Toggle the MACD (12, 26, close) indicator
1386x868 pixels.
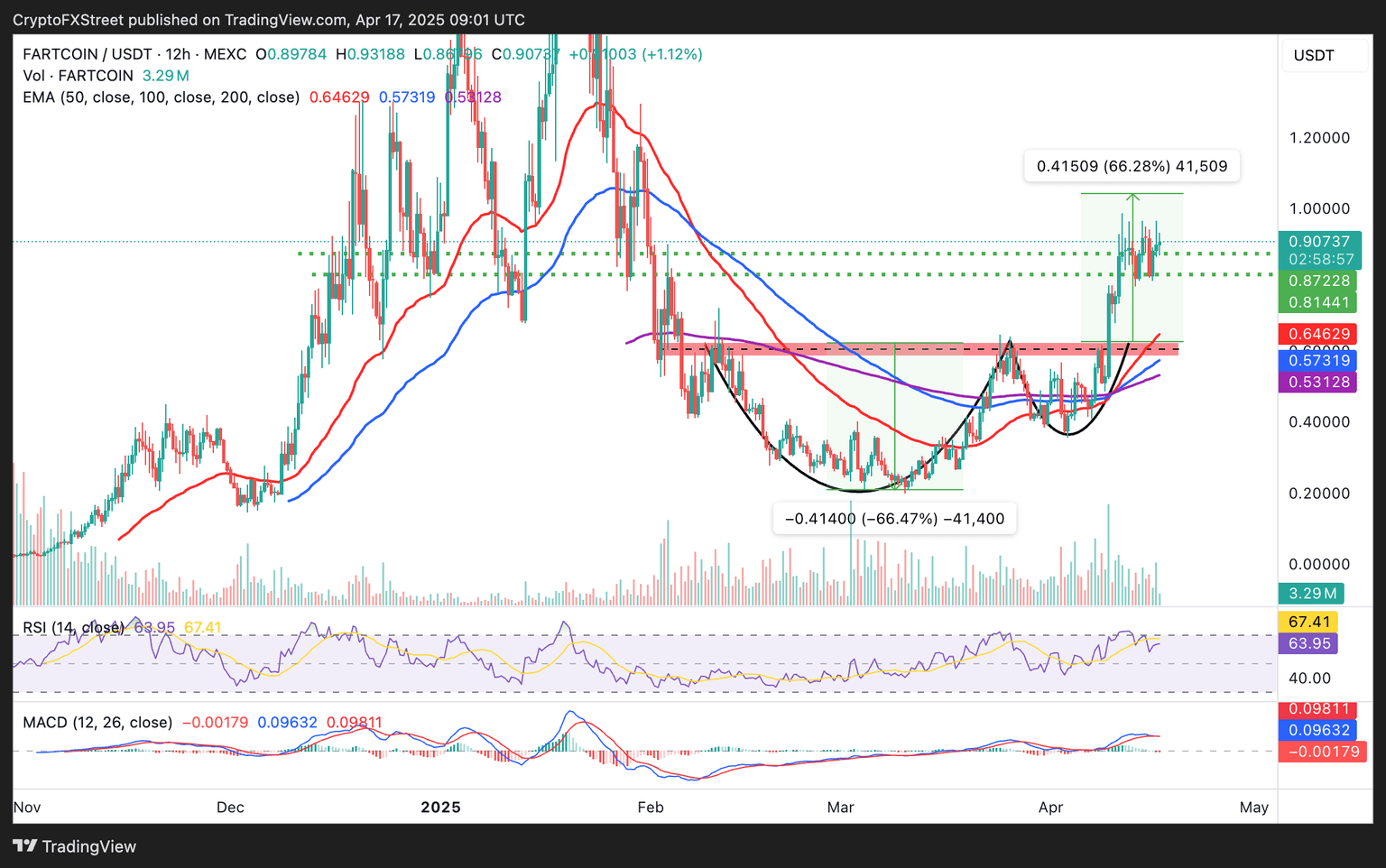tap(96, 723)
